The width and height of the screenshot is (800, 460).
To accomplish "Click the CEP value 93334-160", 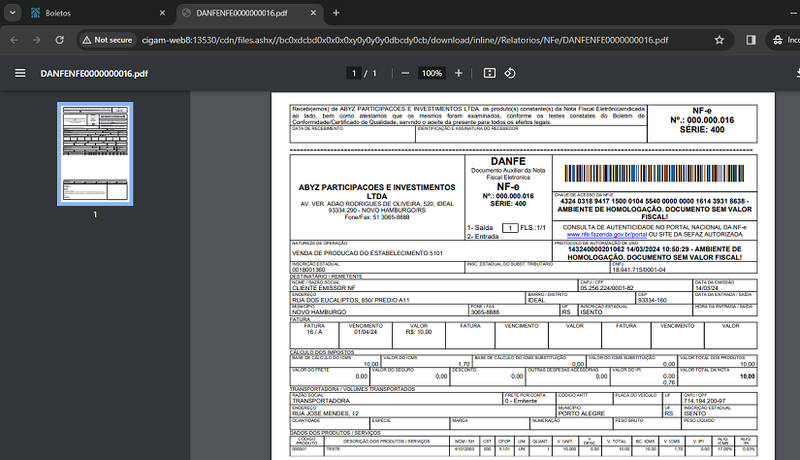I will tap(652, 300).
